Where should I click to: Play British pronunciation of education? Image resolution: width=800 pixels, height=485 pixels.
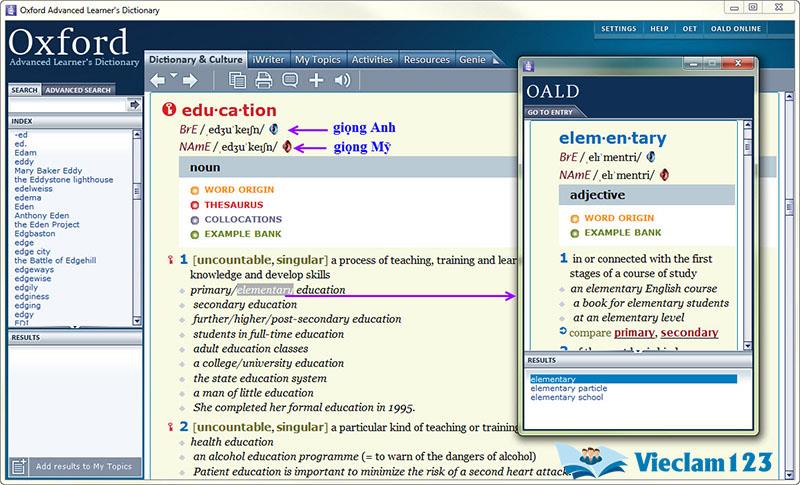point(274,129)
